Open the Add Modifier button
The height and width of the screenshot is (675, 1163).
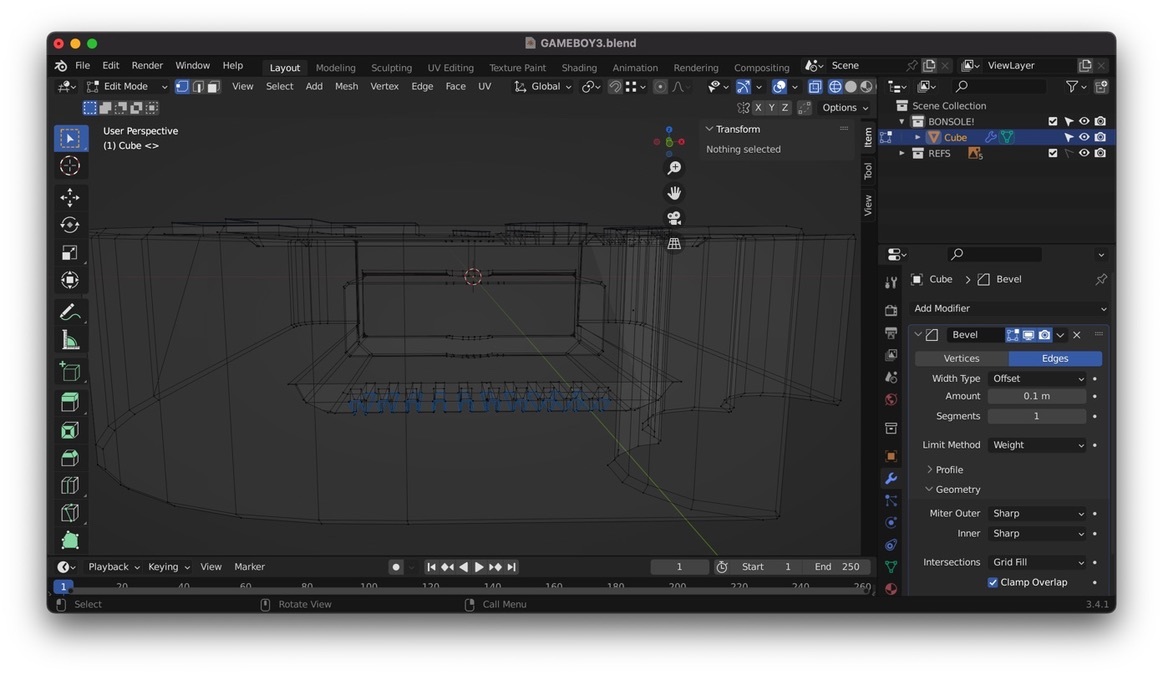point(1009,309)
